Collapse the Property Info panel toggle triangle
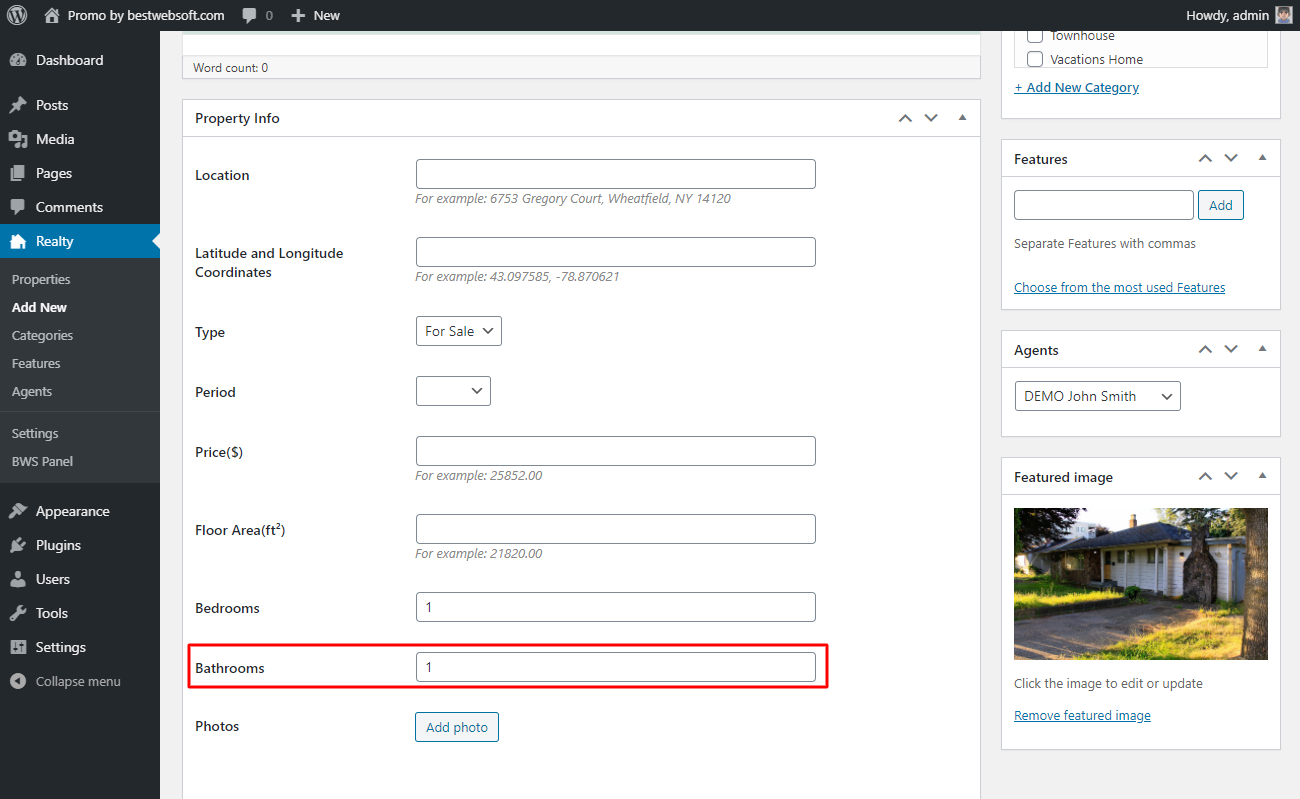The height and width of the screenshot is (799, 1300). click(962, 118)
